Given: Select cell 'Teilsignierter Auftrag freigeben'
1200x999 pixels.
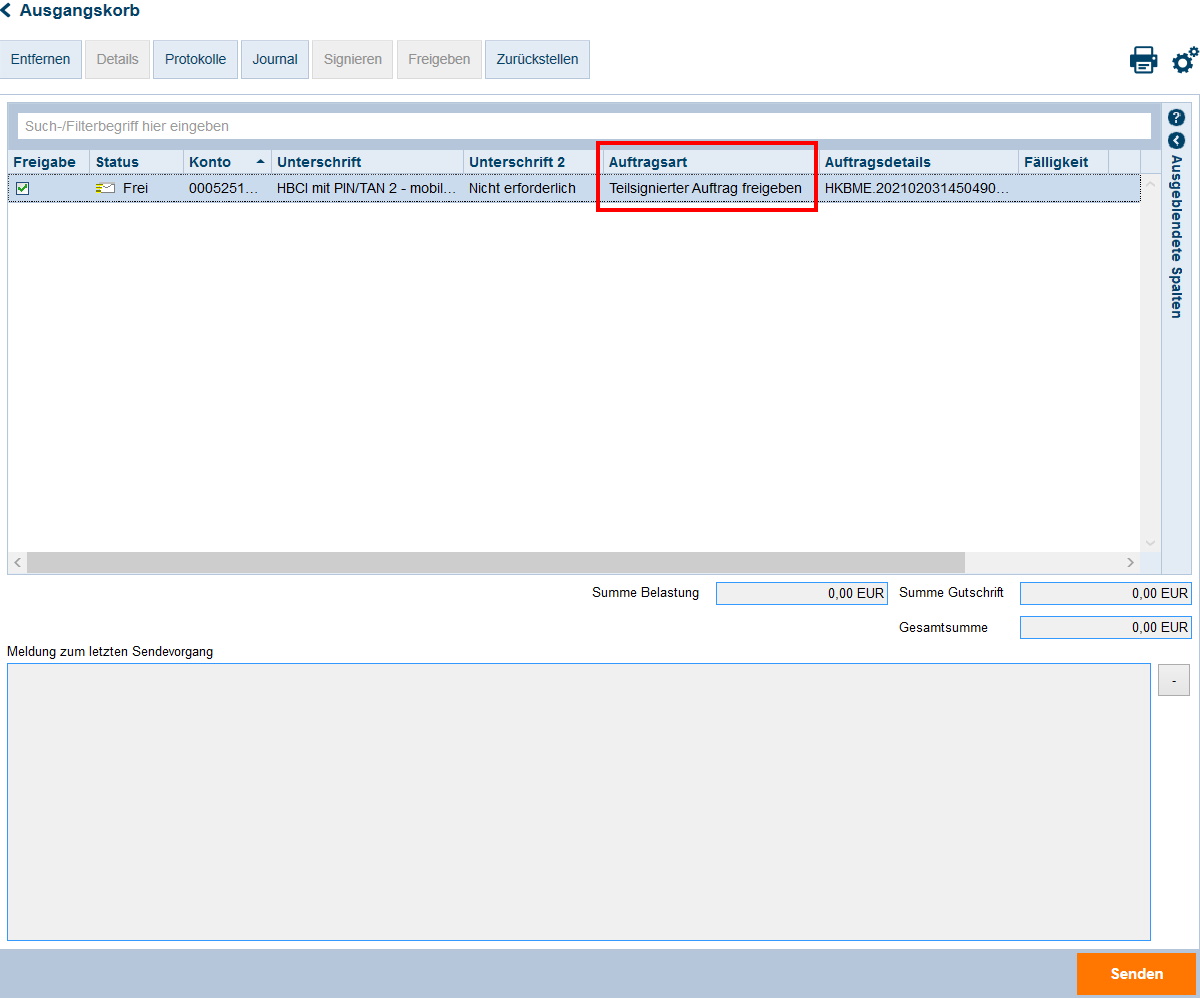Looking at the screenshot, I should 711,188.
